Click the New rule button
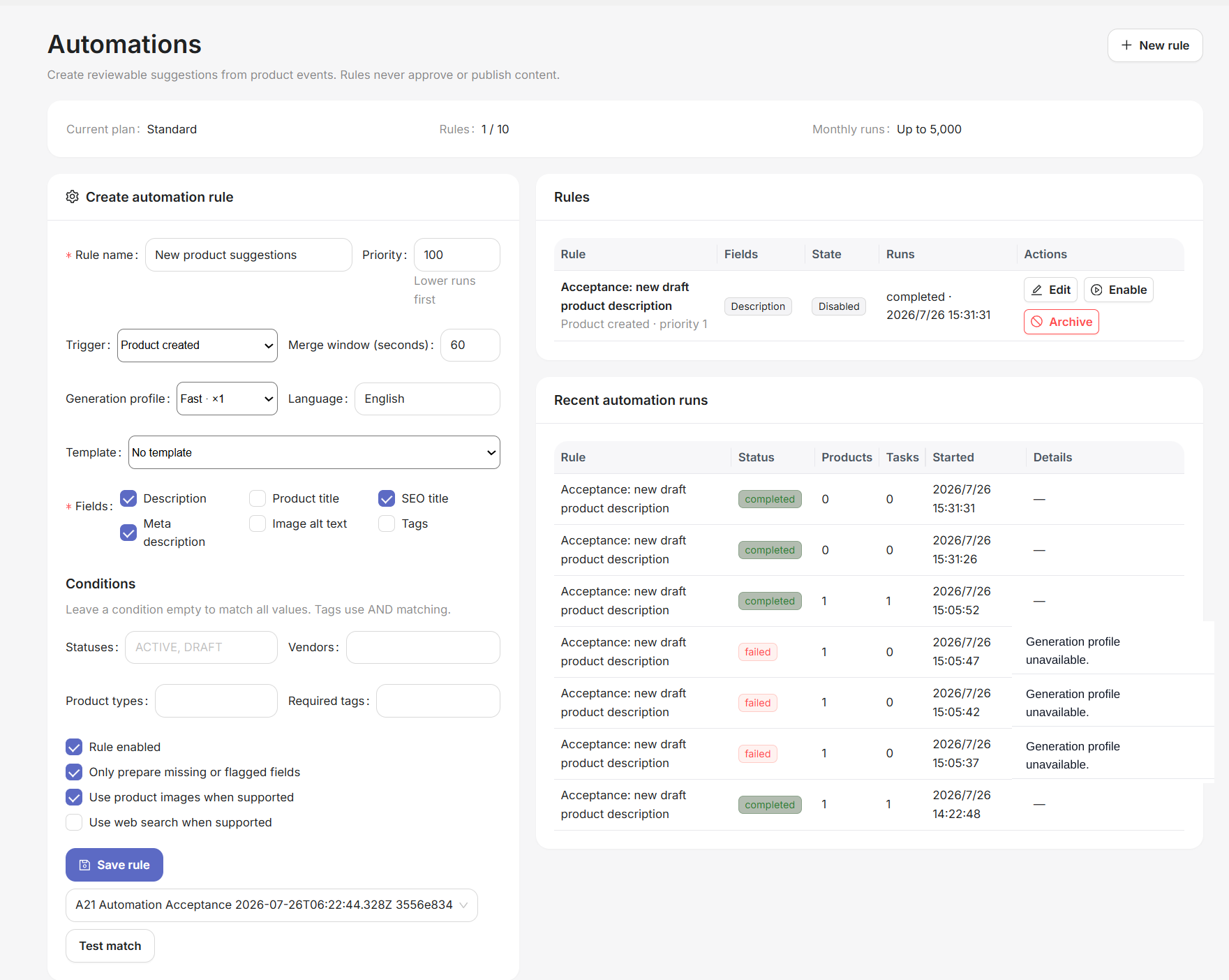 [1154, 45]
